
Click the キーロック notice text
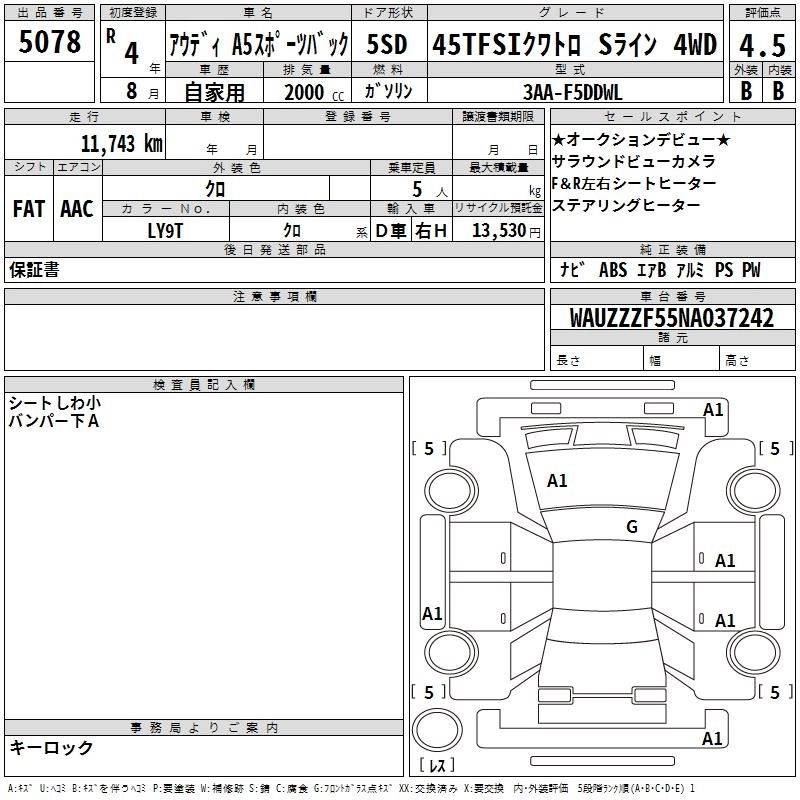pos(51,747)
